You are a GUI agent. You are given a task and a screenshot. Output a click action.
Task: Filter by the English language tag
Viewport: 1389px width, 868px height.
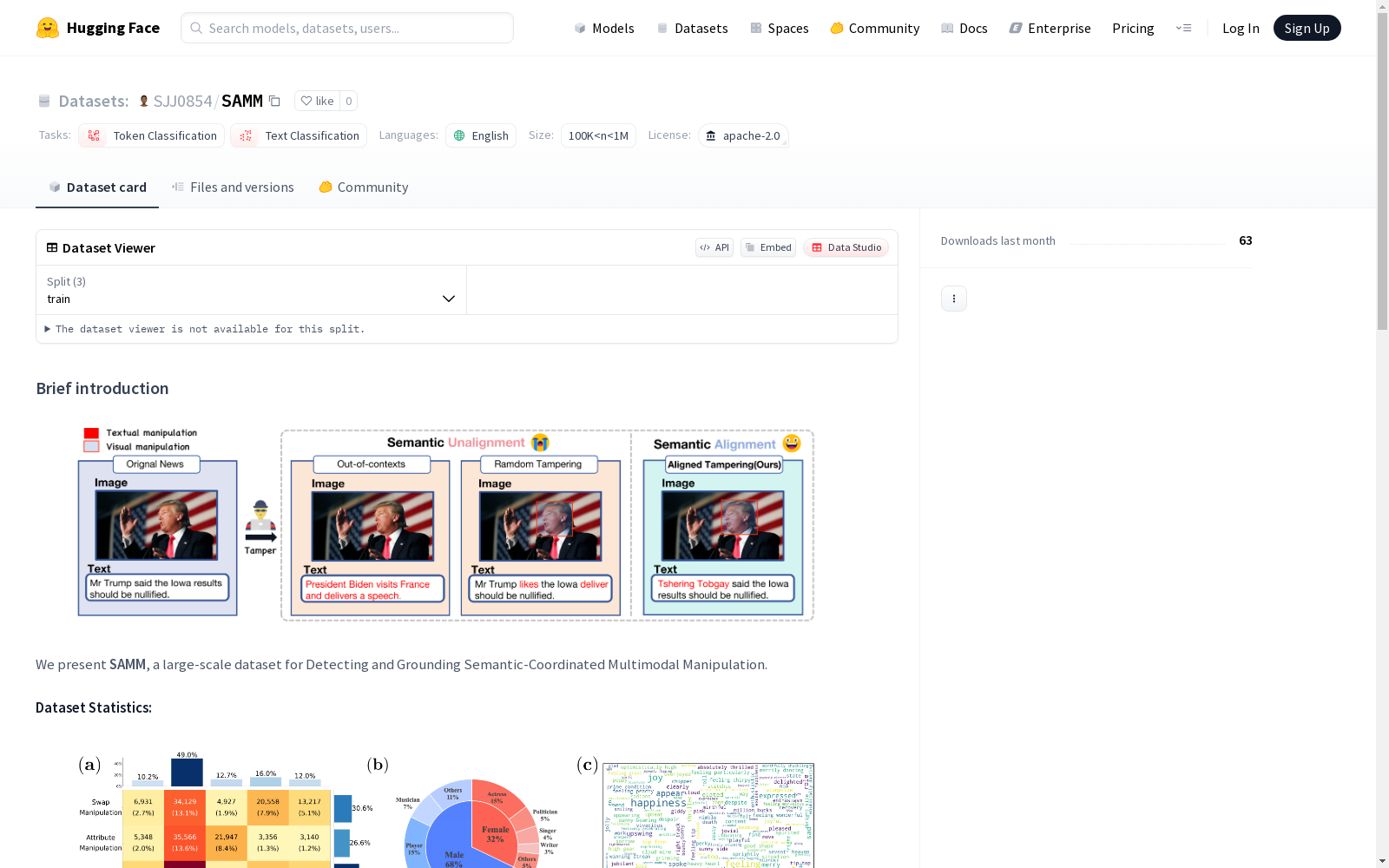[x=481, y=135]
